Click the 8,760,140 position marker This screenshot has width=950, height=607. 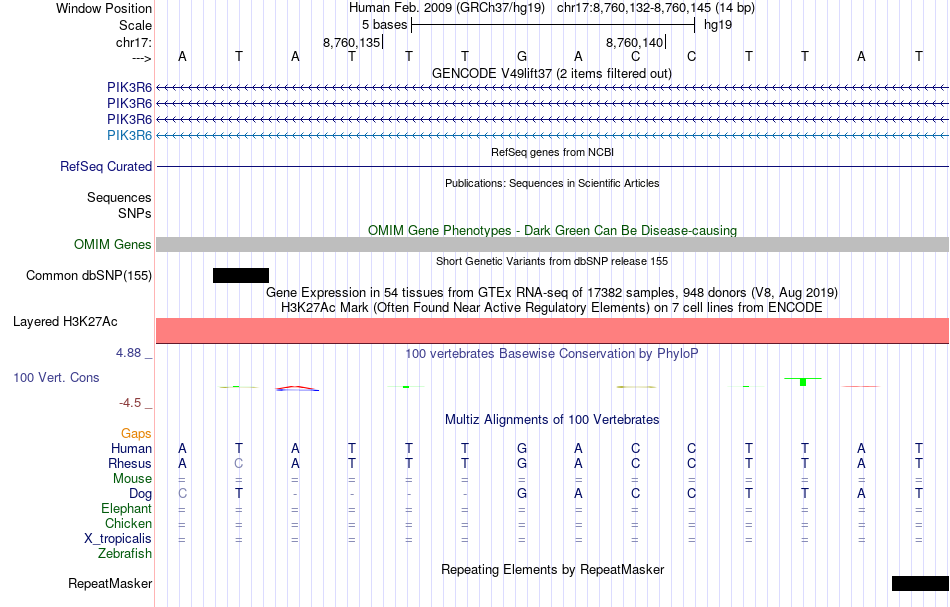pos(635,42)
